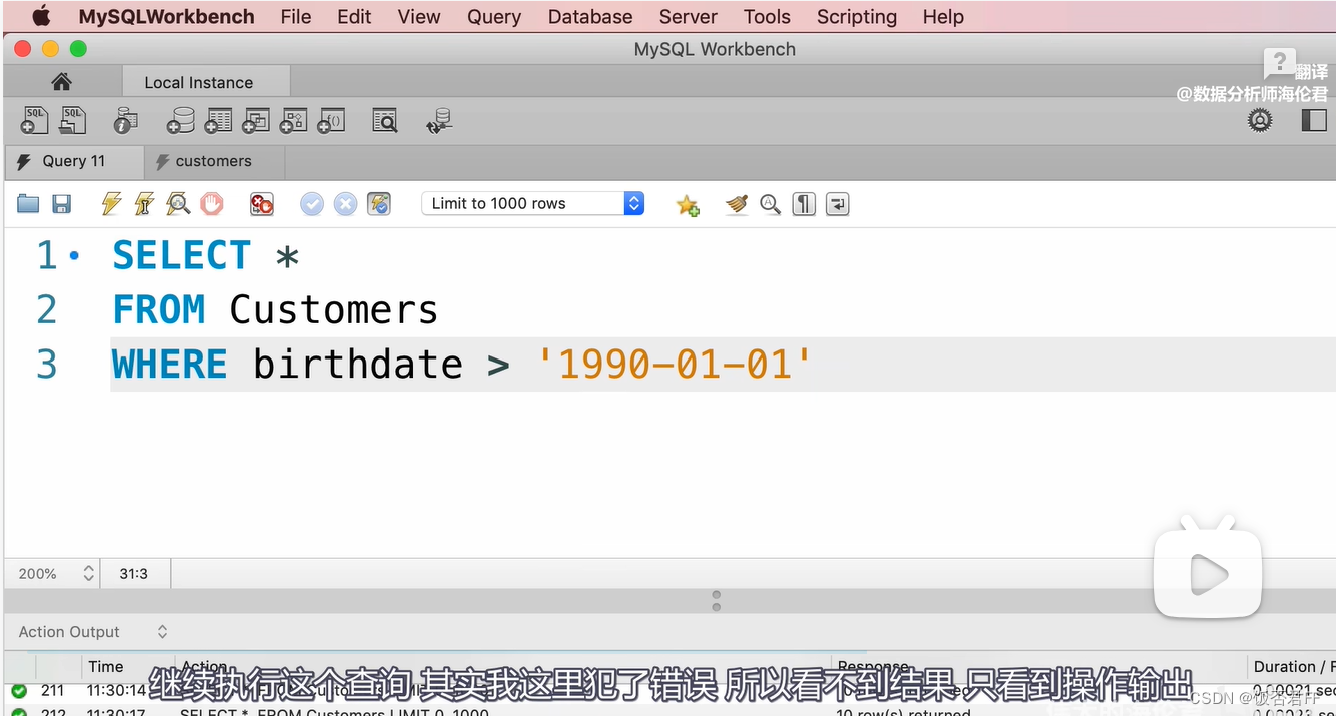Create a new schema icon
This screenshot has height=716, width=1336.
180,121
